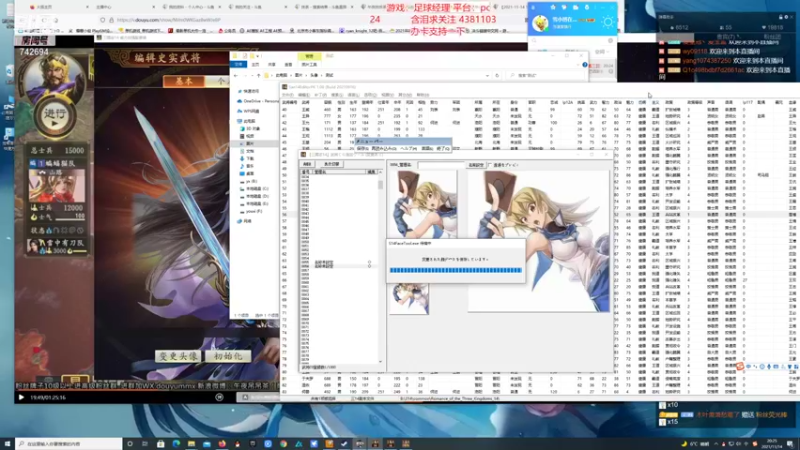Tick the preview checkbox in the face tool

point(490,165)
